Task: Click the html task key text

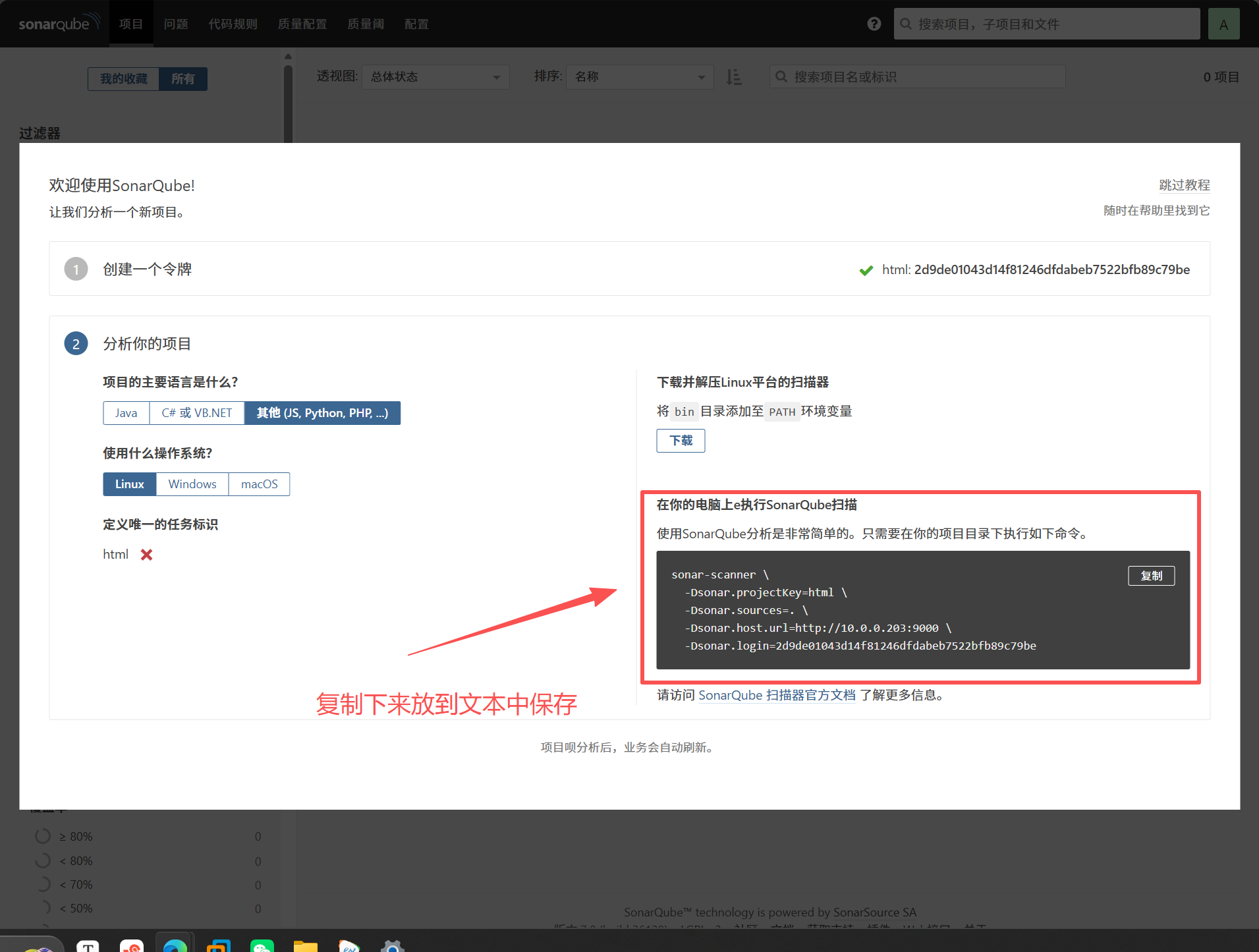Action: coord(115,555)
